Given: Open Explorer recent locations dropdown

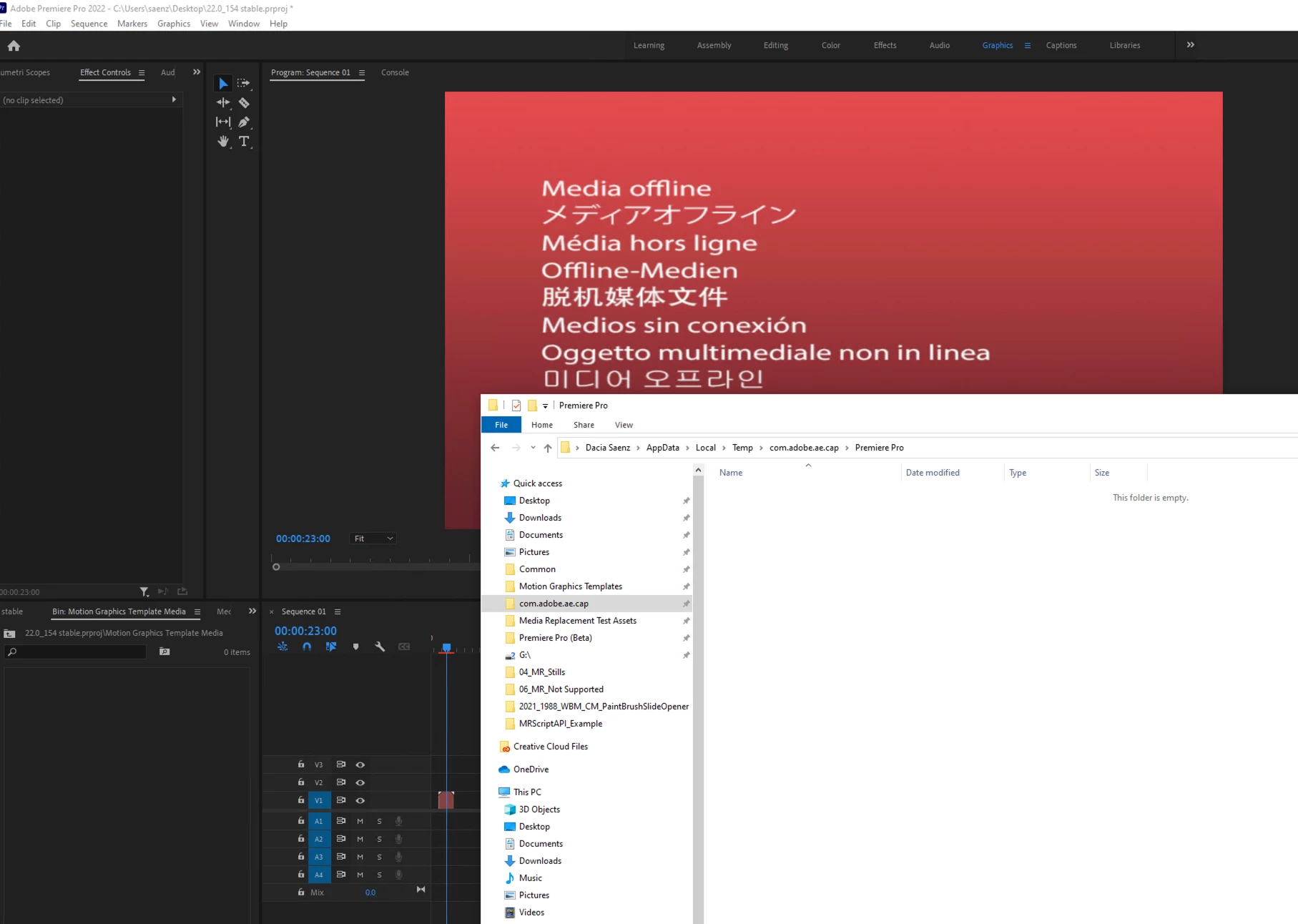Looking at the screenshot, I should point(533,448).
